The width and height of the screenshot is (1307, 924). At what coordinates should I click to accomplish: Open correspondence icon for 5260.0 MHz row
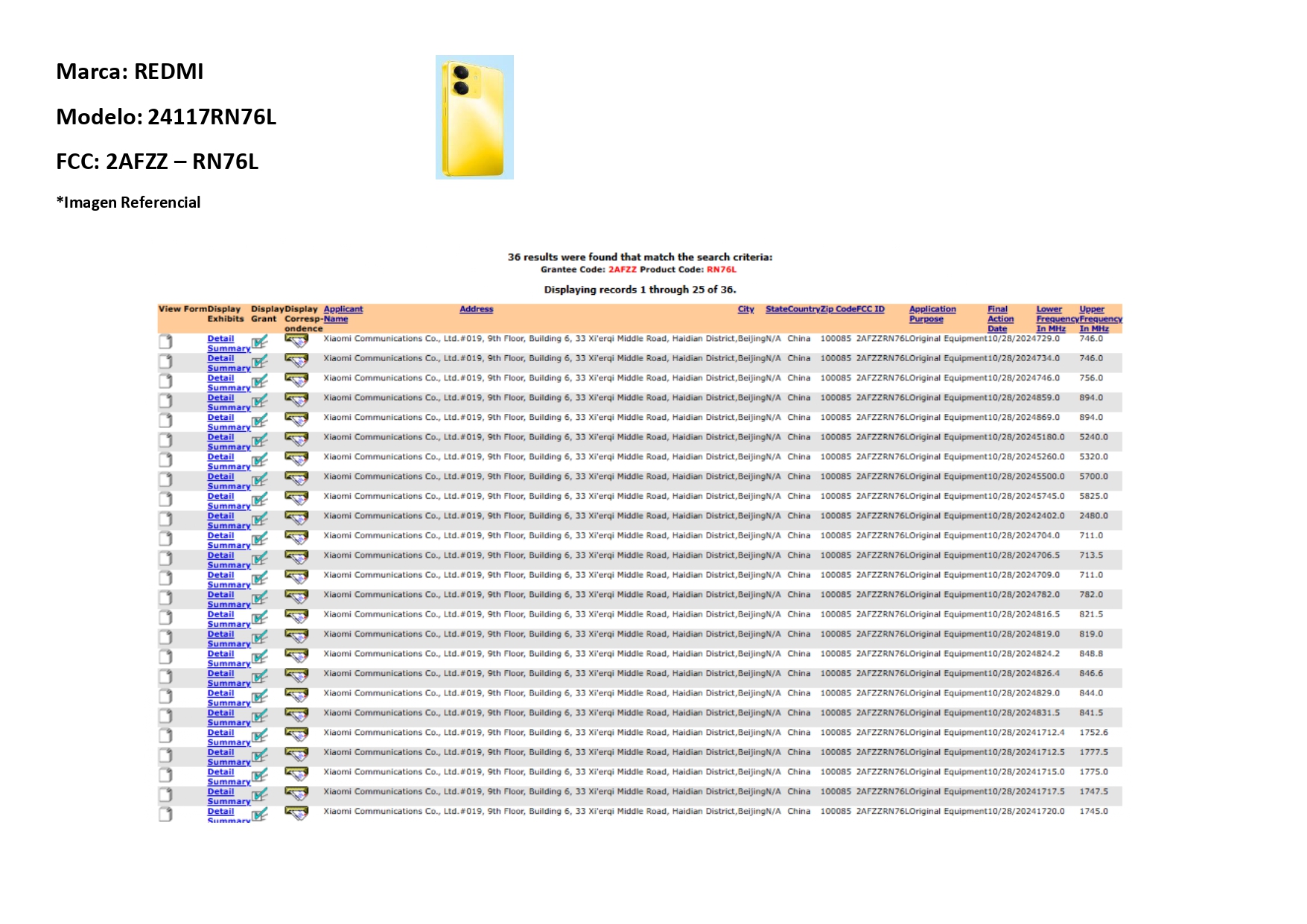click(x=296, y=459)
